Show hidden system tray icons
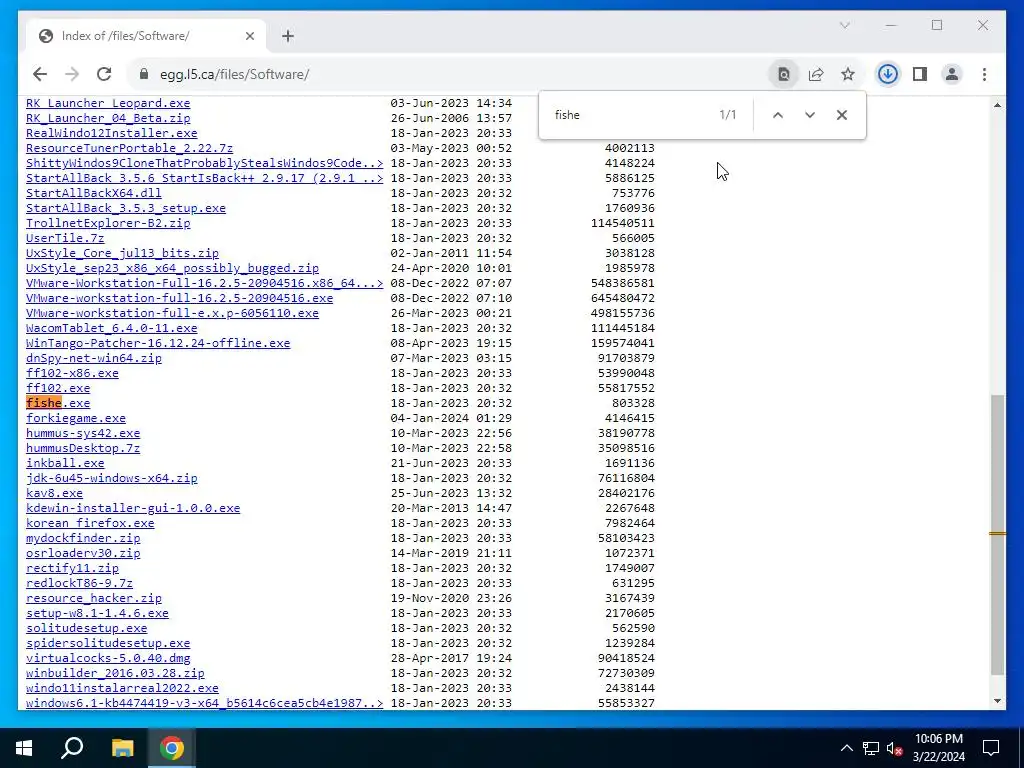 click(846, 748)
